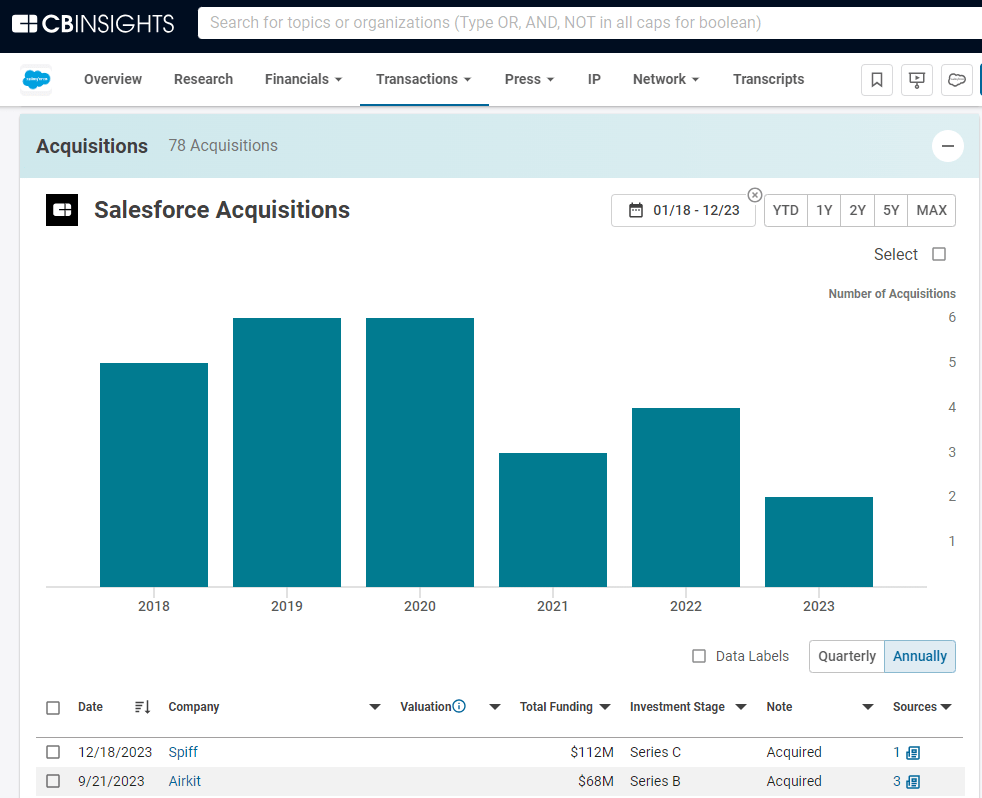This screenshot has width=982, height=798.
Task: Click the Salesforce cloud logo
Action: (36, 80)
